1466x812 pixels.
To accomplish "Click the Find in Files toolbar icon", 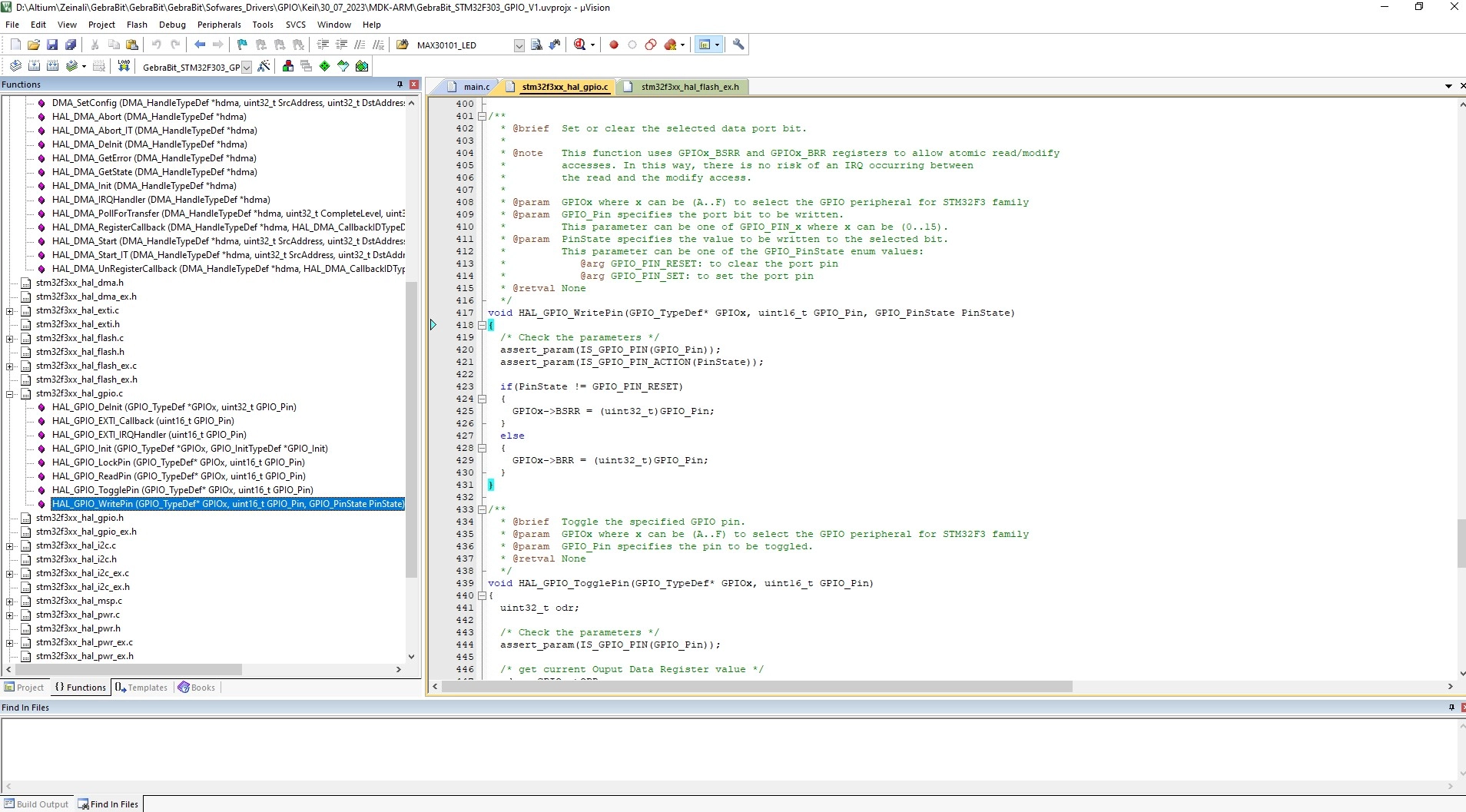I will click(x=402, y=45).
